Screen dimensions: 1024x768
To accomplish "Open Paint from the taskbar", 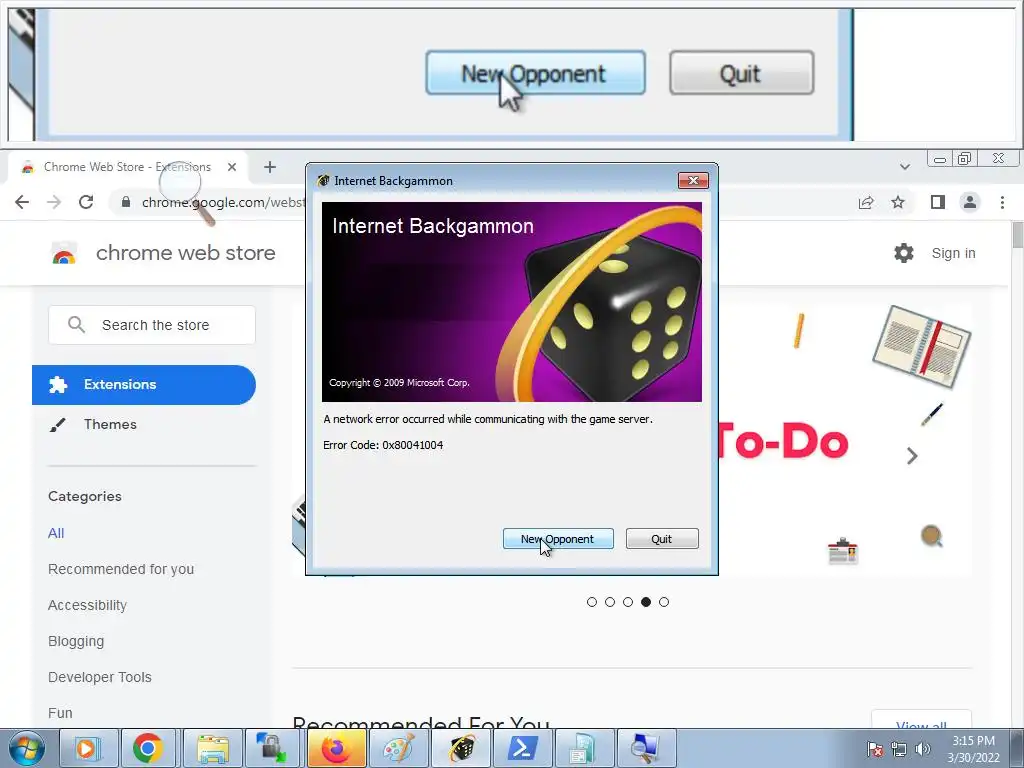I will (398, 748).
